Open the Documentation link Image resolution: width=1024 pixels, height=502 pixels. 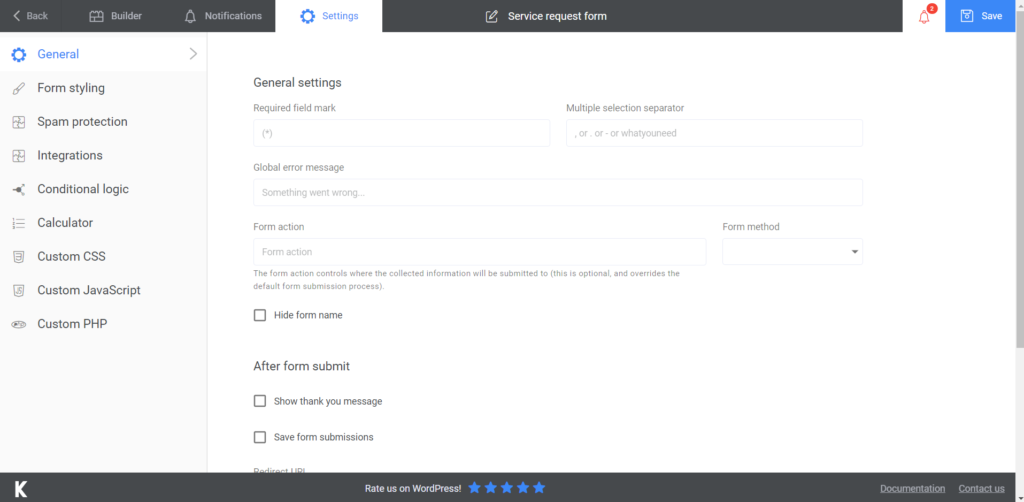(912, 488)
